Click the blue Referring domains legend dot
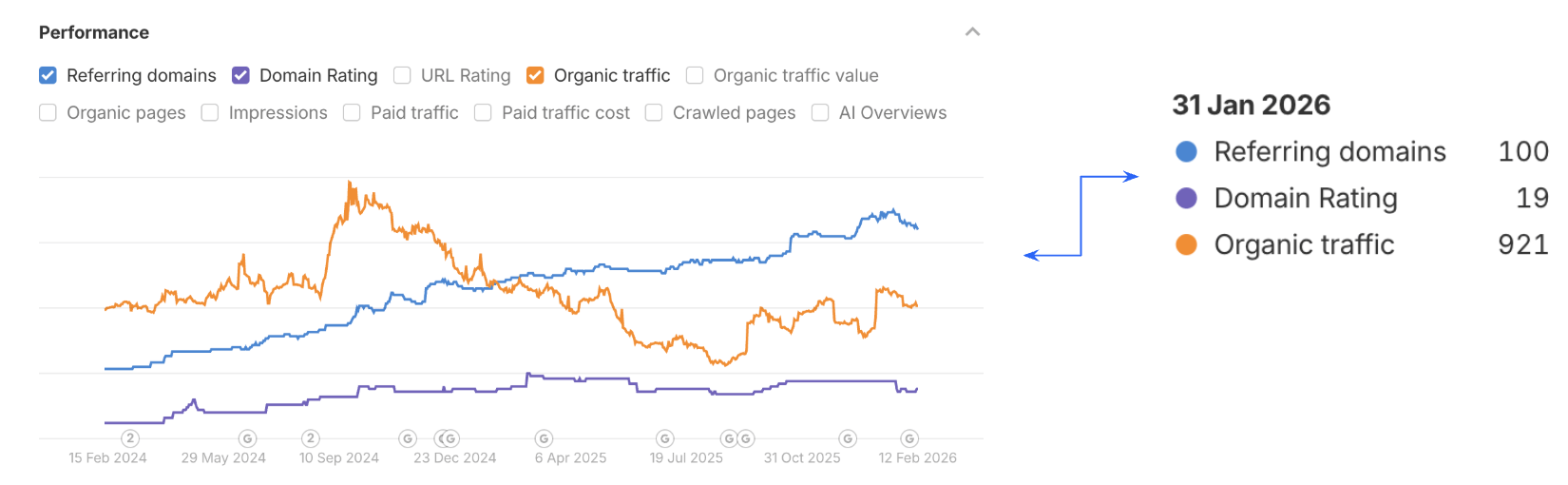Image resolution: width=1568 pixels, height=485 pixels. click(1186, 151)
